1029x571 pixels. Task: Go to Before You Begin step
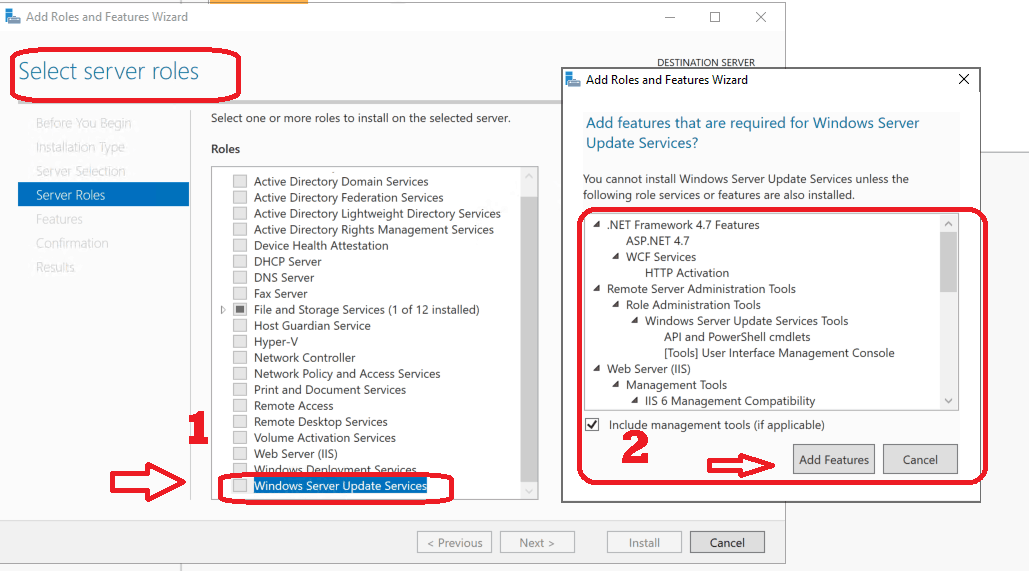83,123
